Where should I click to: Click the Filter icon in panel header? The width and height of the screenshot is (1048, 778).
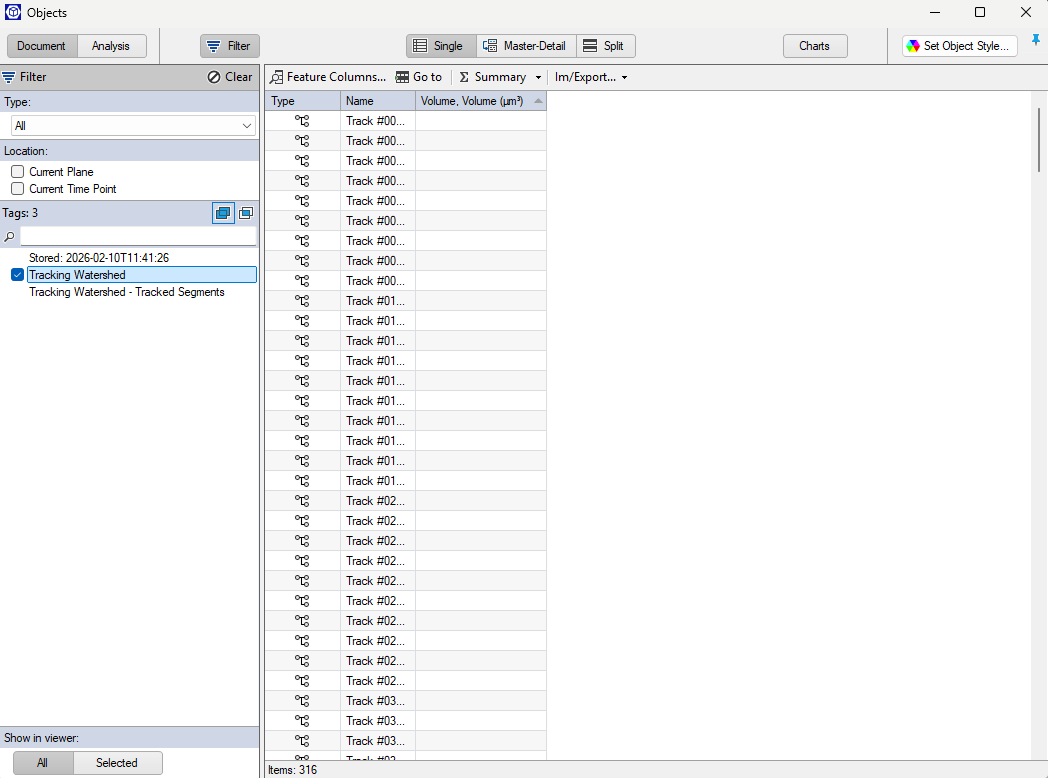point(10,76)
